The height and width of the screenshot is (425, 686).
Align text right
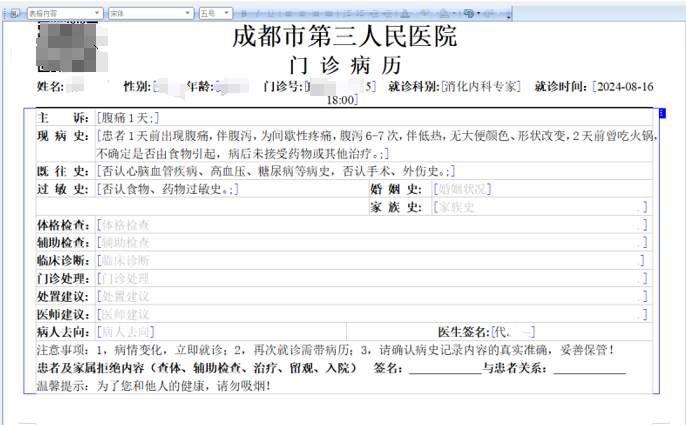click(x=315, y=14)
